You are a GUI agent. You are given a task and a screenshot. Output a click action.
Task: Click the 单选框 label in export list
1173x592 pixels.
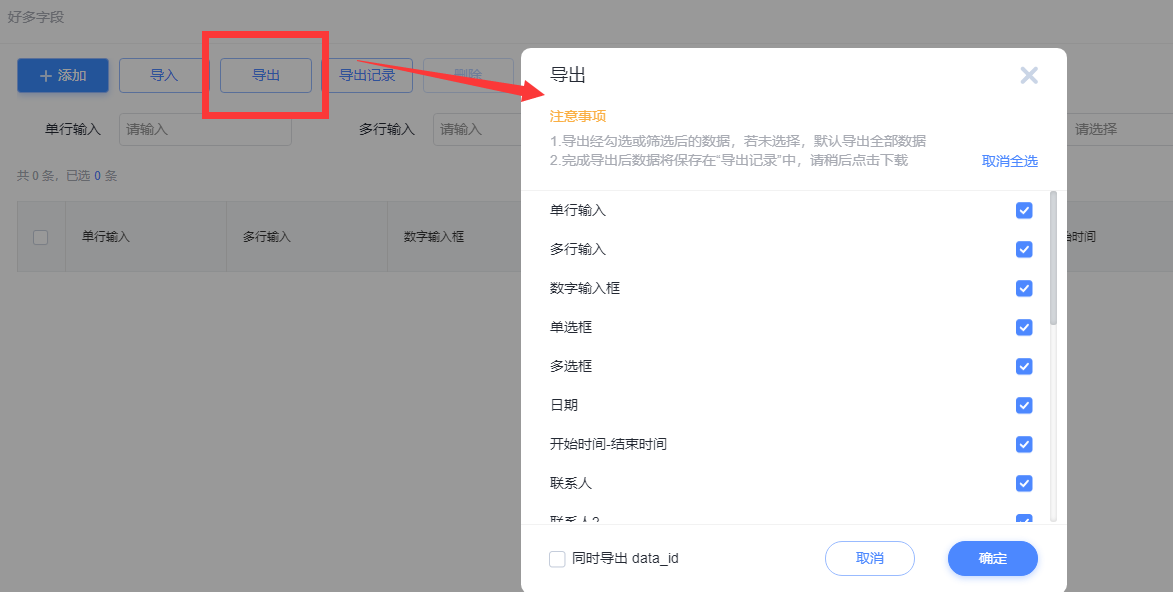(x=571, y=327)
